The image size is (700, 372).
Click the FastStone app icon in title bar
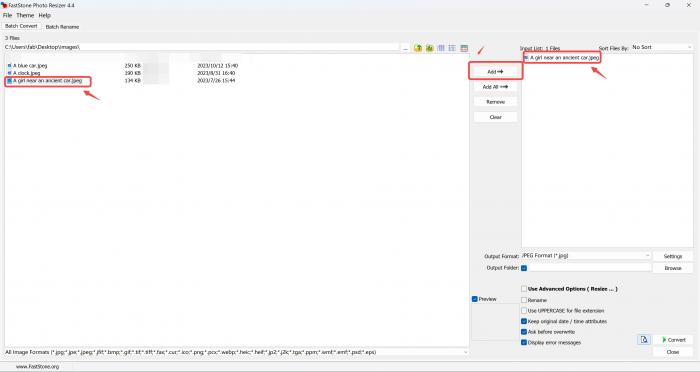pos(4,5)
